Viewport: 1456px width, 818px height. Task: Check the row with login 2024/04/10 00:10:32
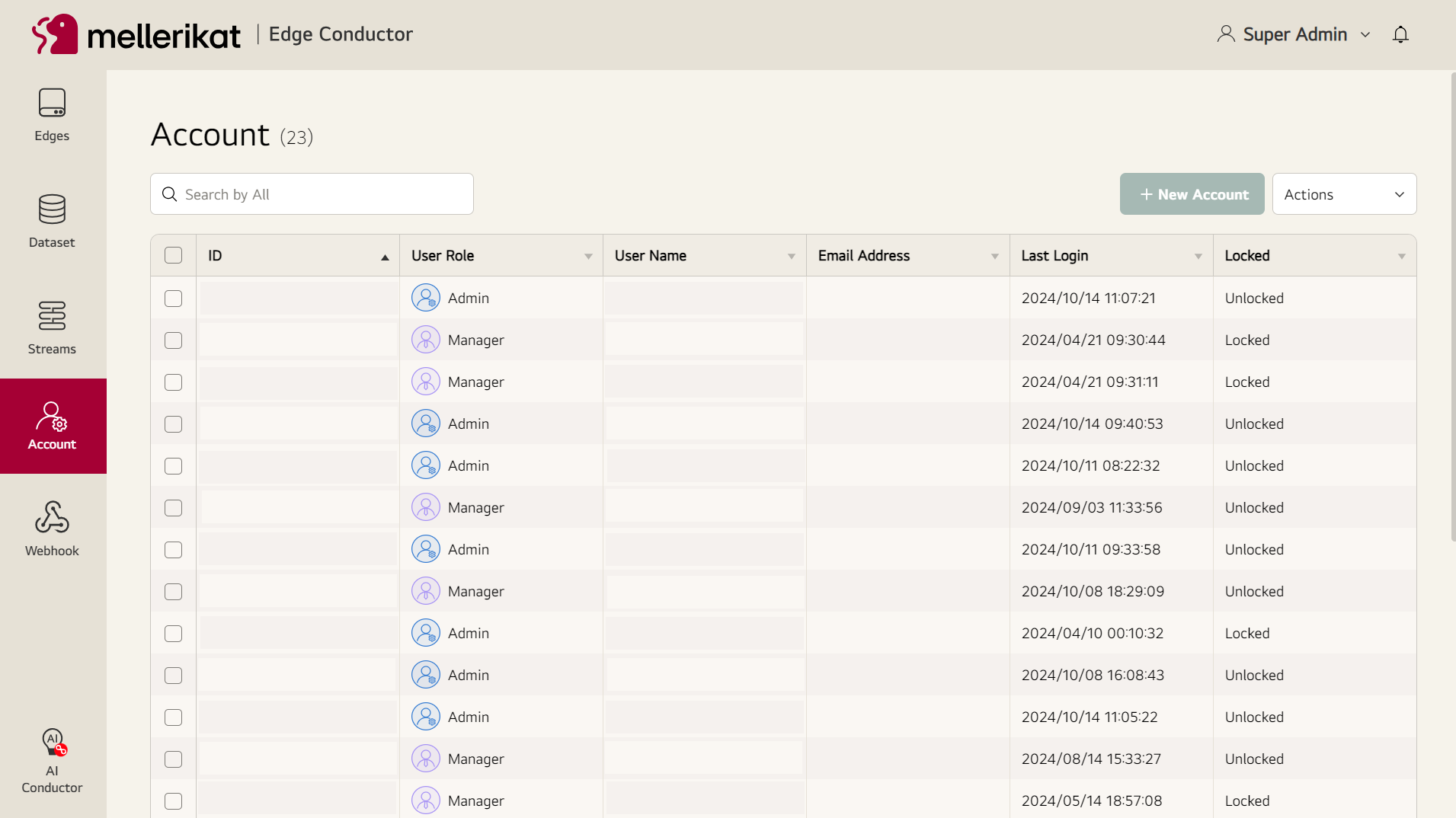174,634
